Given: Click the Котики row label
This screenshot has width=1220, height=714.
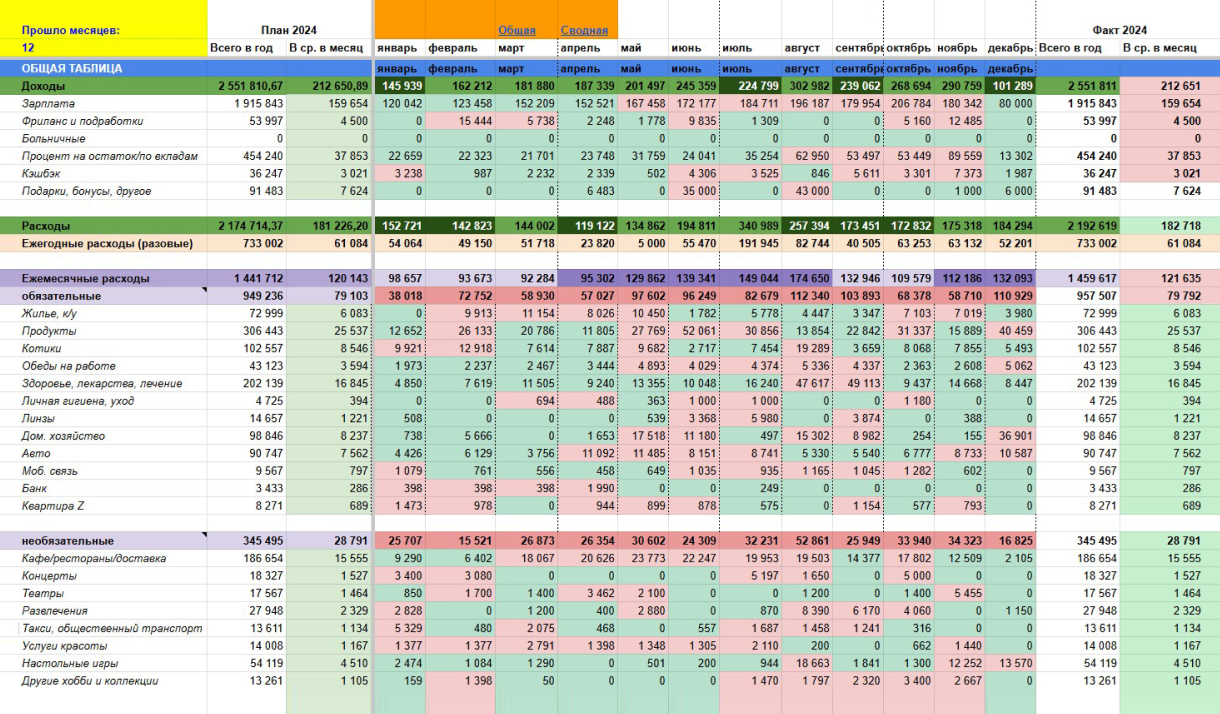Looking at the screenshot, I should tap(42, 349).
